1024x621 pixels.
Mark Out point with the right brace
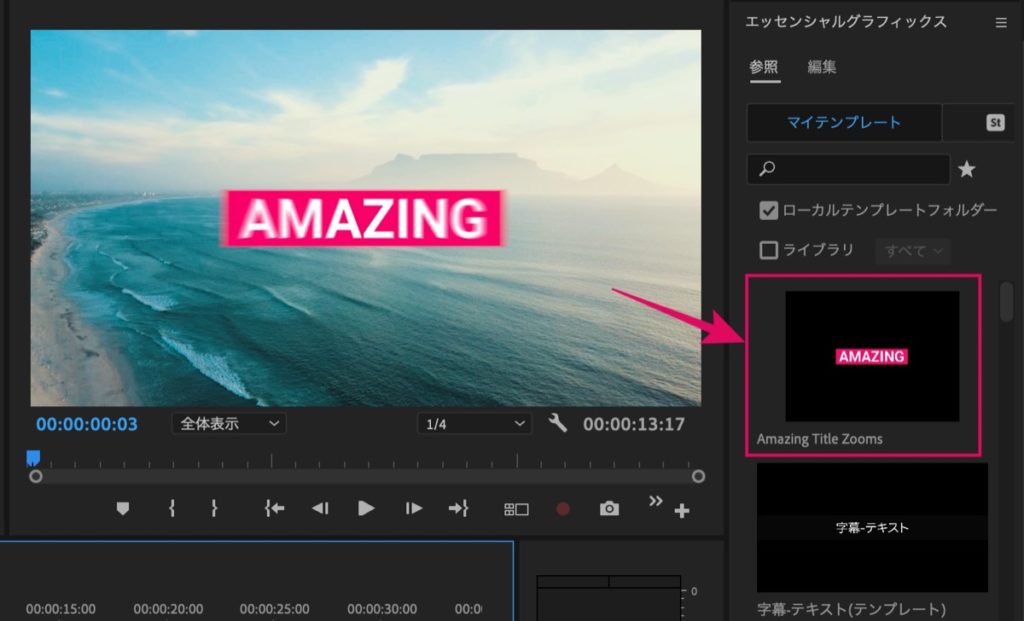coord(214,508)
